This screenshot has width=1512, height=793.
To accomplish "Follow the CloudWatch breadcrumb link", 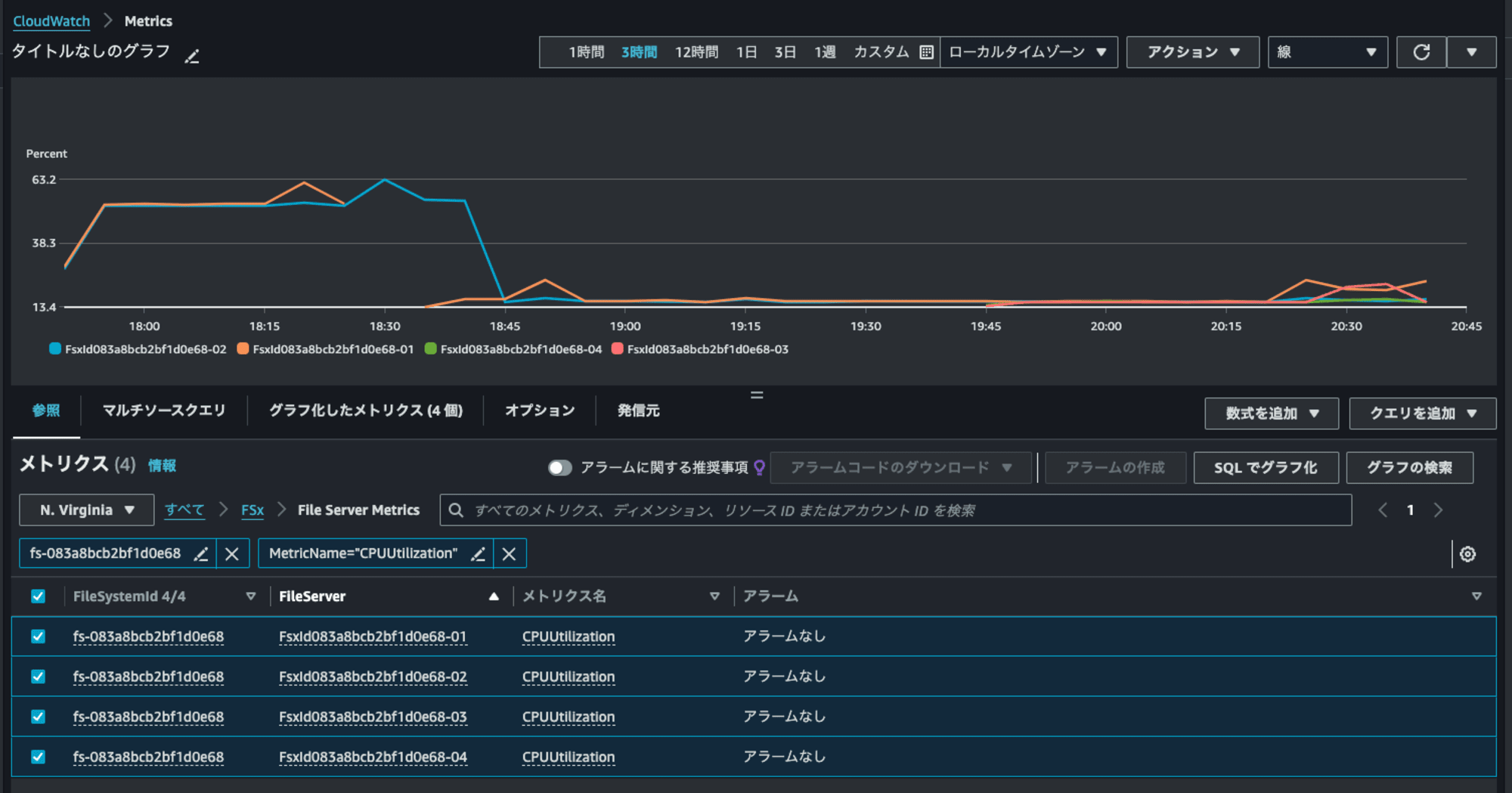I will pos(51,21).
